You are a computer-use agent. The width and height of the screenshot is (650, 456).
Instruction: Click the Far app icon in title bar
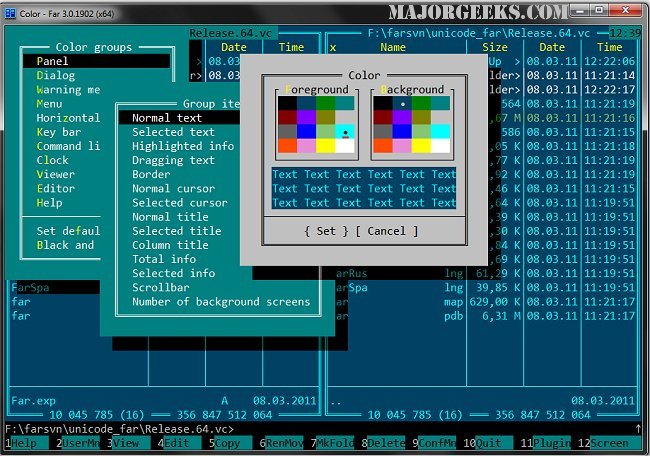(10, 13)
